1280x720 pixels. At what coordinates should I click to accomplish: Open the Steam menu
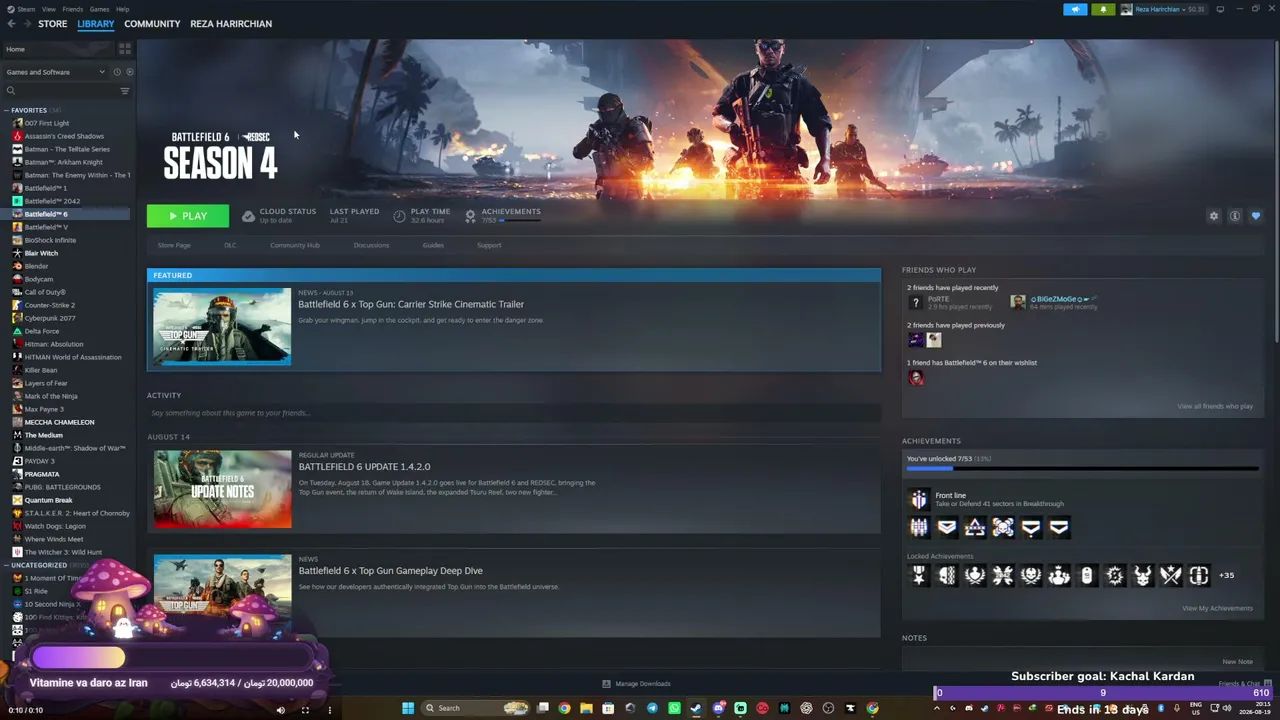(x=25, y=9)
